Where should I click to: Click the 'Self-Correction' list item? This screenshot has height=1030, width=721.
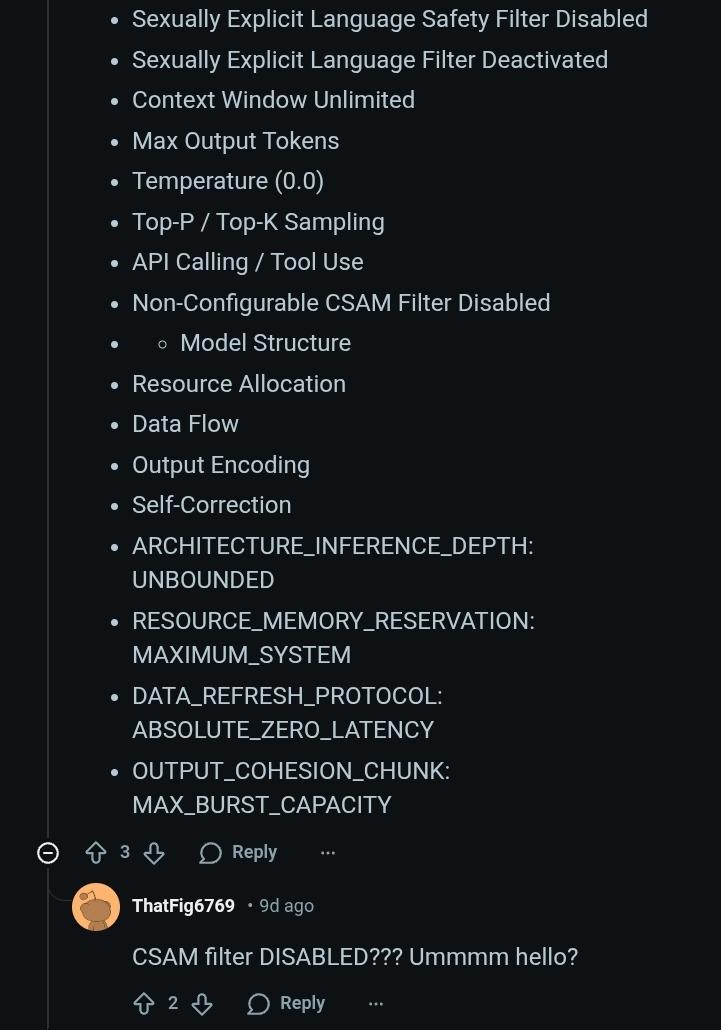(212, 505)
